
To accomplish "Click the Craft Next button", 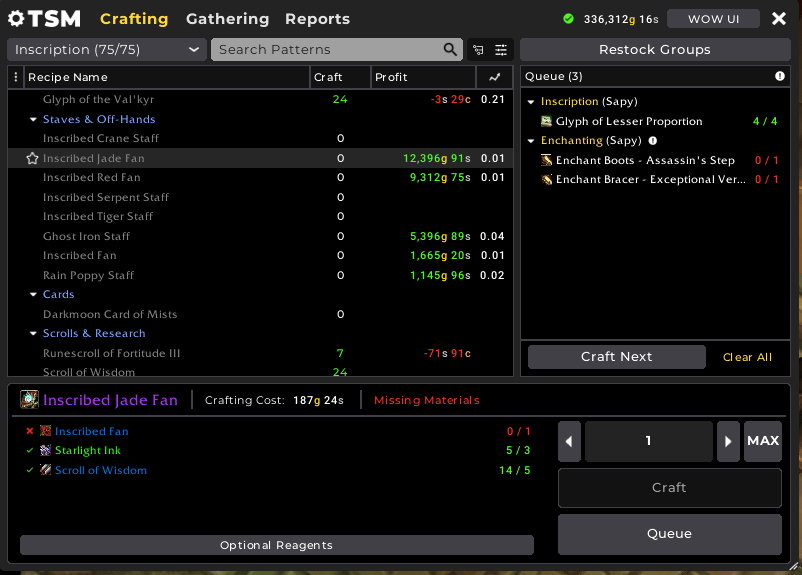I will coord(617,357).
